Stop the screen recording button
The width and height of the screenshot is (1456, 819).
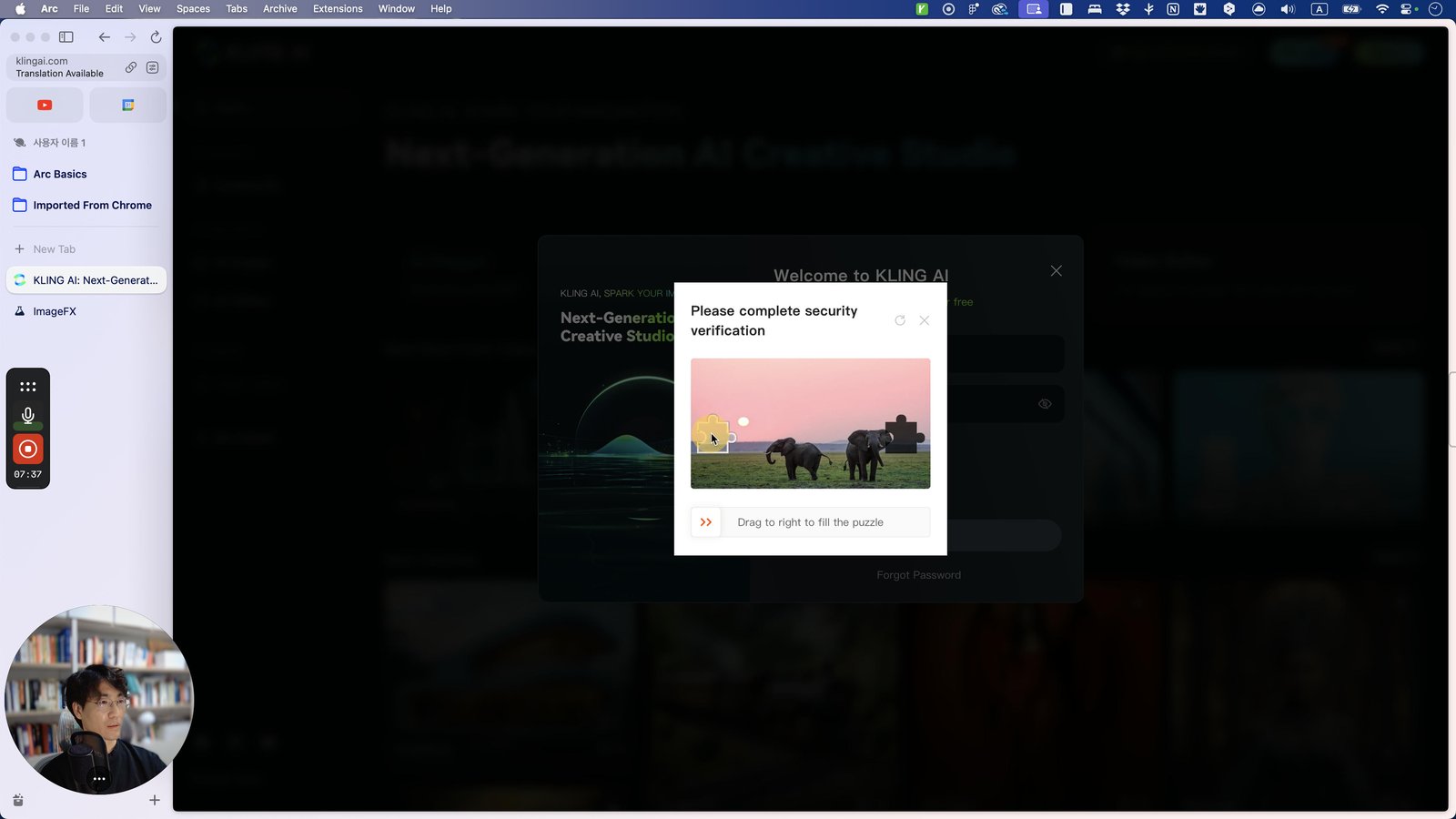(28, 449)
